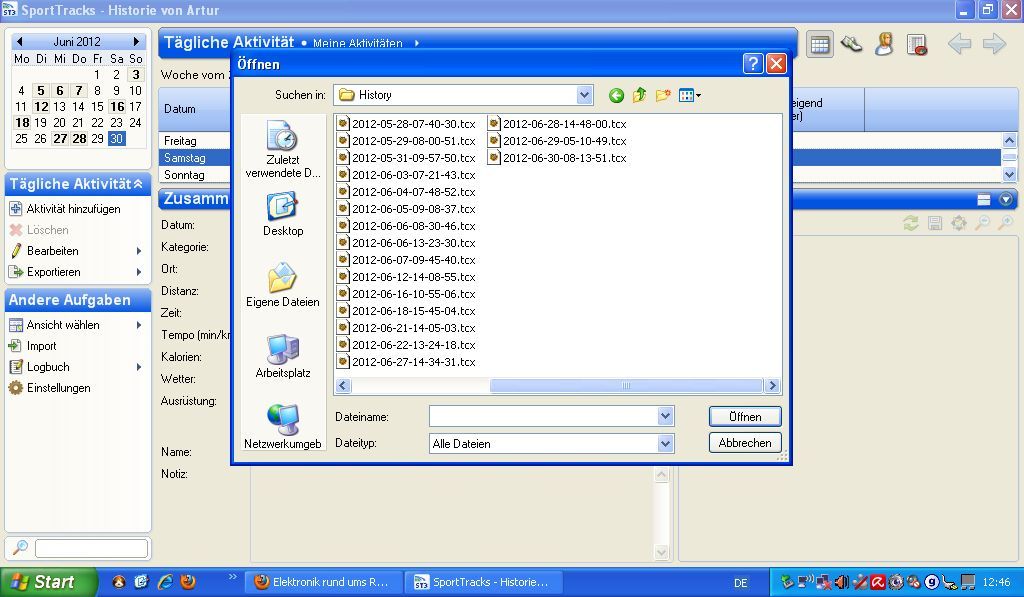The width and height of the screenshot is (1024, 597).
Task: Switch to calendar view icon in SportTracks toolbar
Action: point(820,44)
